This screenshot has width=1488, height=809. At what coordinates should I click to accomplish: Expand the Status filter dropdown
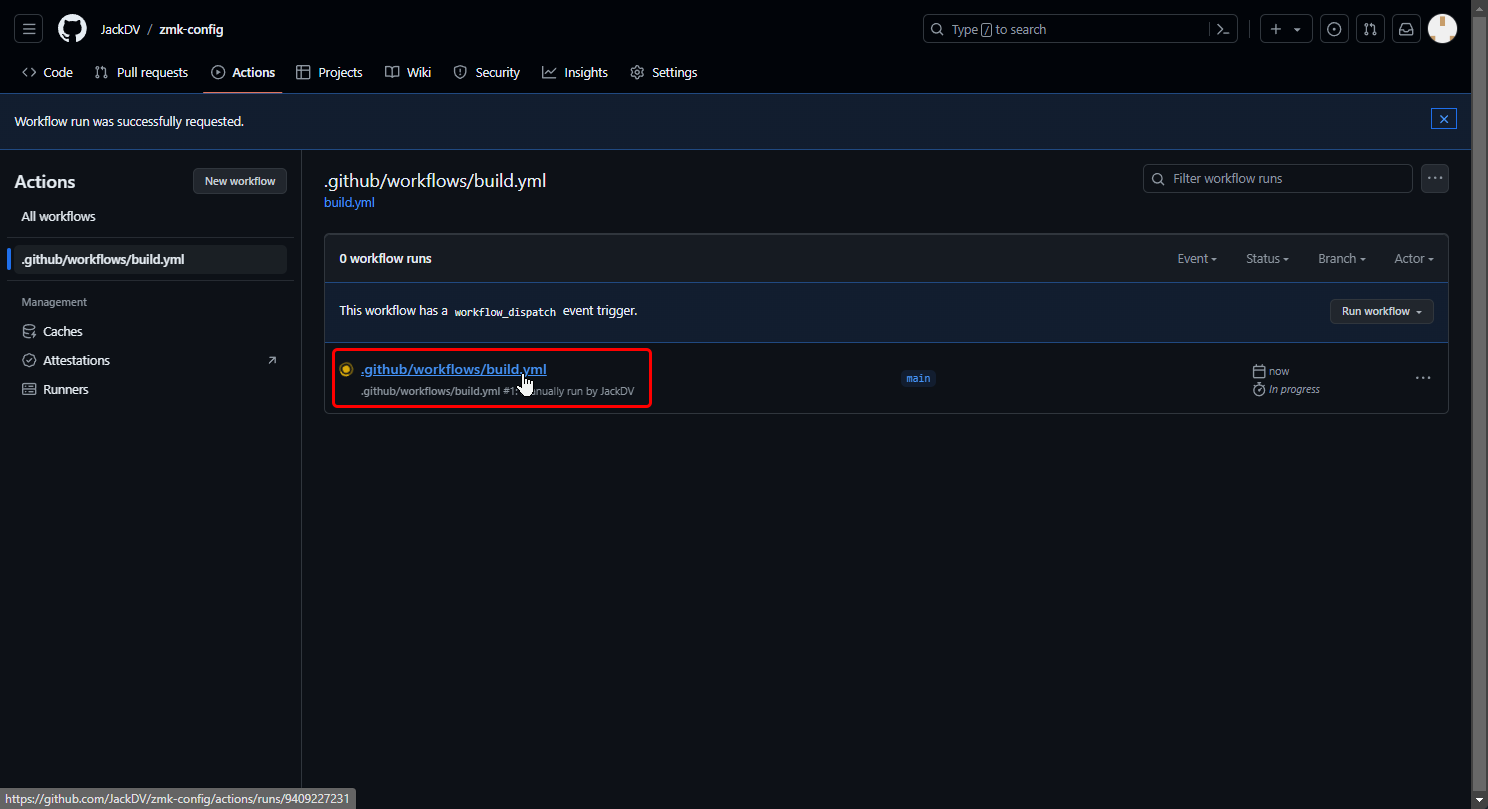click(x=1267, y=259)
